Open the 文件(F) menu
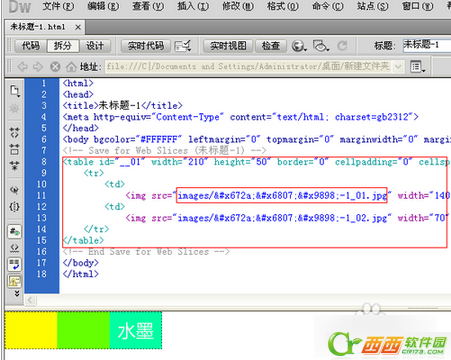This screenshot has width=451, height=360. [x=59, y=6]
